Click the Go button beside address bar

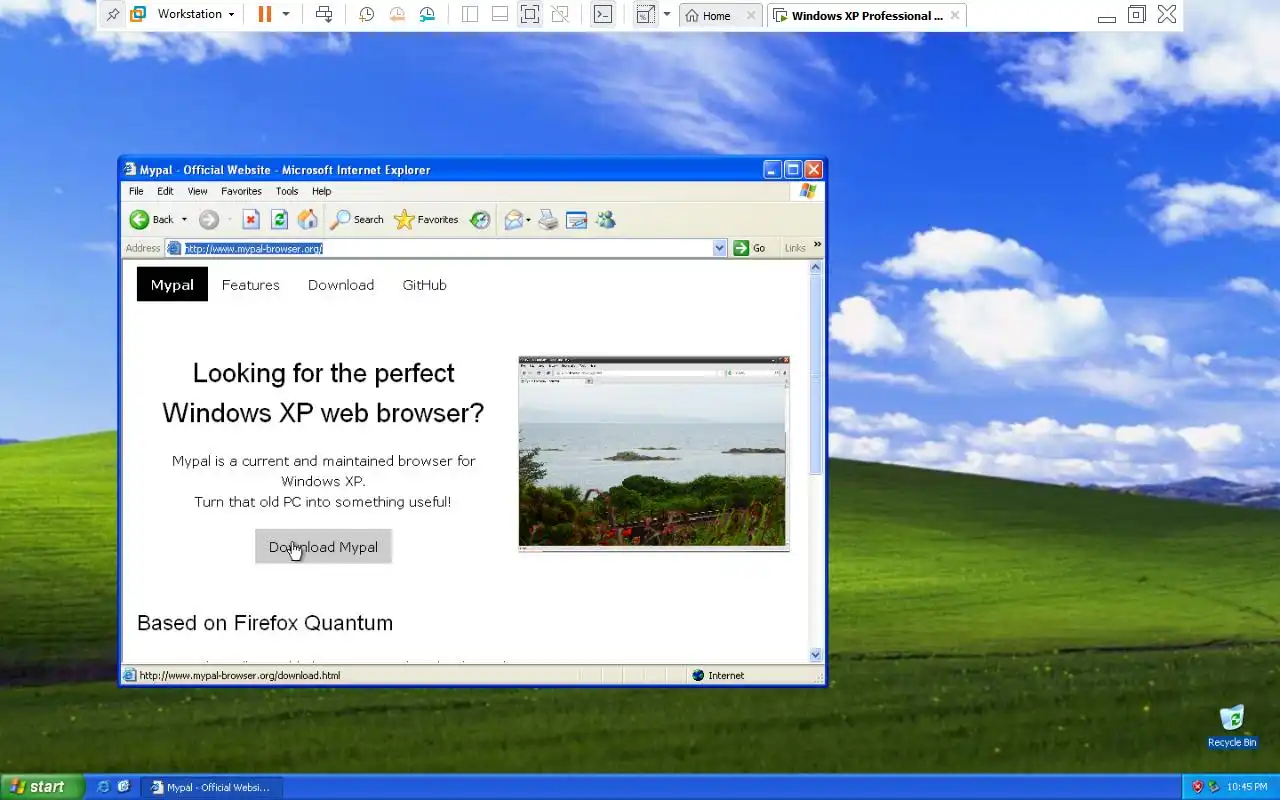749,248
